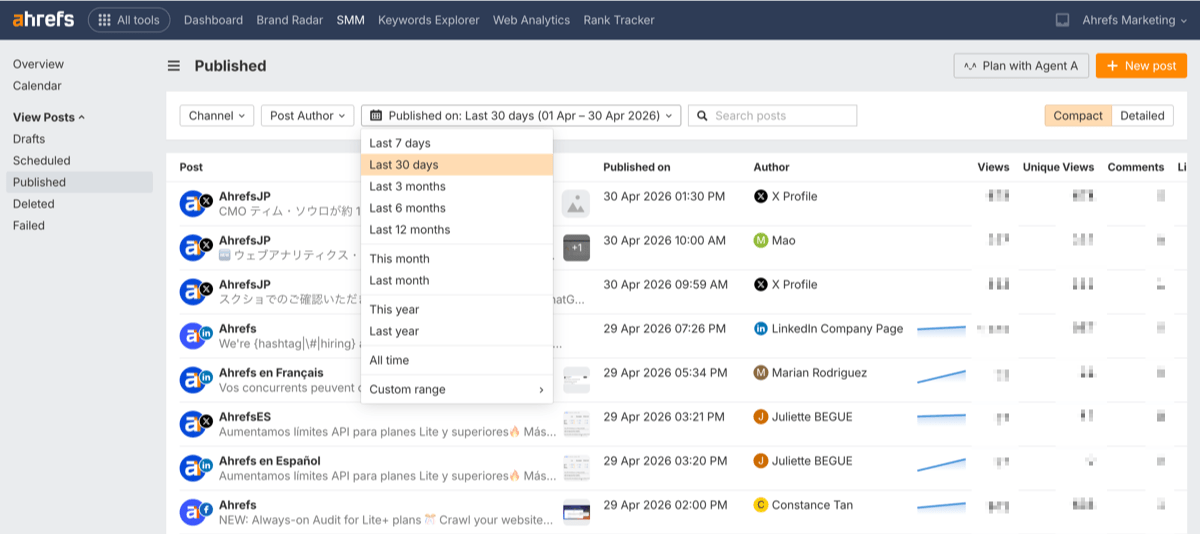This screenshot has width=1200, height=534.
Task: Open Drafts in sidebar
Action: [x=29, y=139]
